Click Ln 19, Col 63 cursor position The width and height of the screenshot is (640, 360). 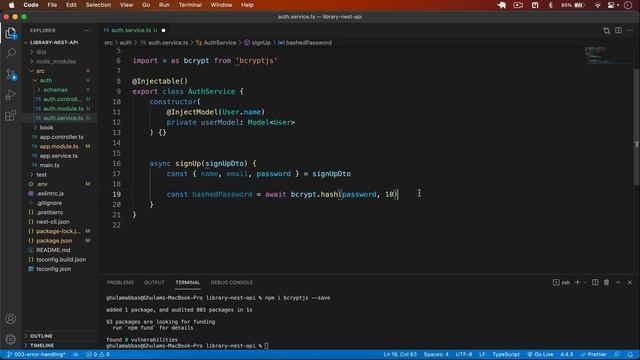point(400,354)
